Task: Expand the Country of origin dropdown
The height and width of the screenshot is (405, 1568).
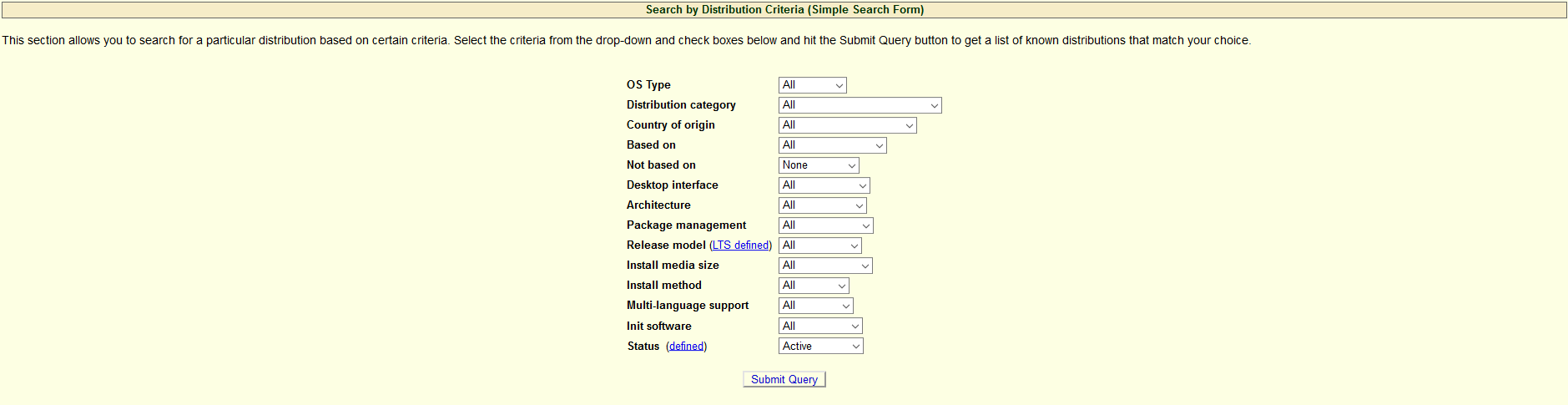Action: click(x=847, y=125)
